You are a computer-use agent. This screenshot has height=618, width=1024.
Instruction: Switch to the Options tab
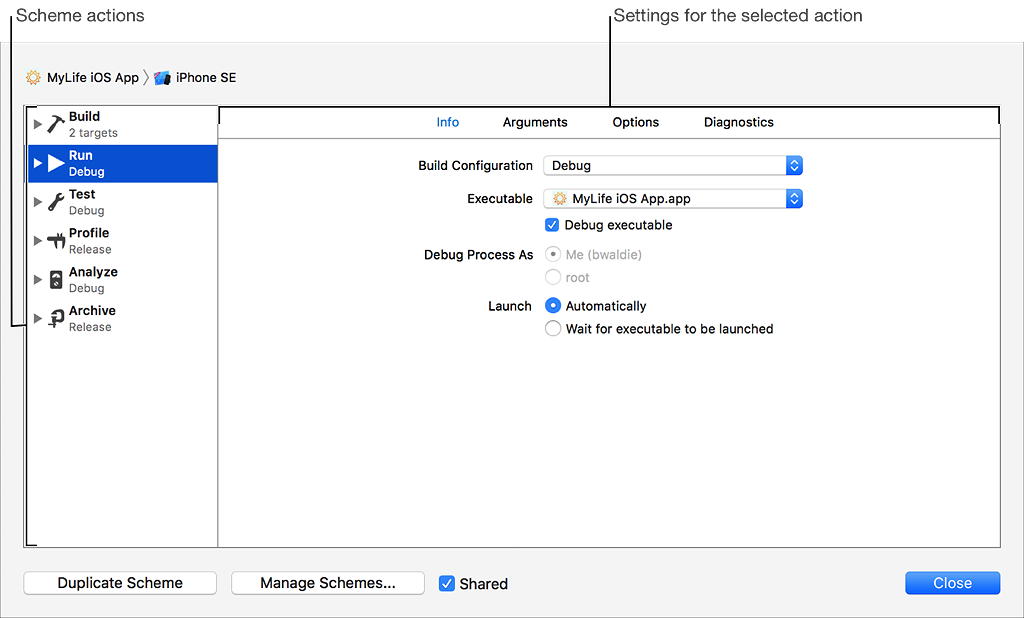(635, 122)
